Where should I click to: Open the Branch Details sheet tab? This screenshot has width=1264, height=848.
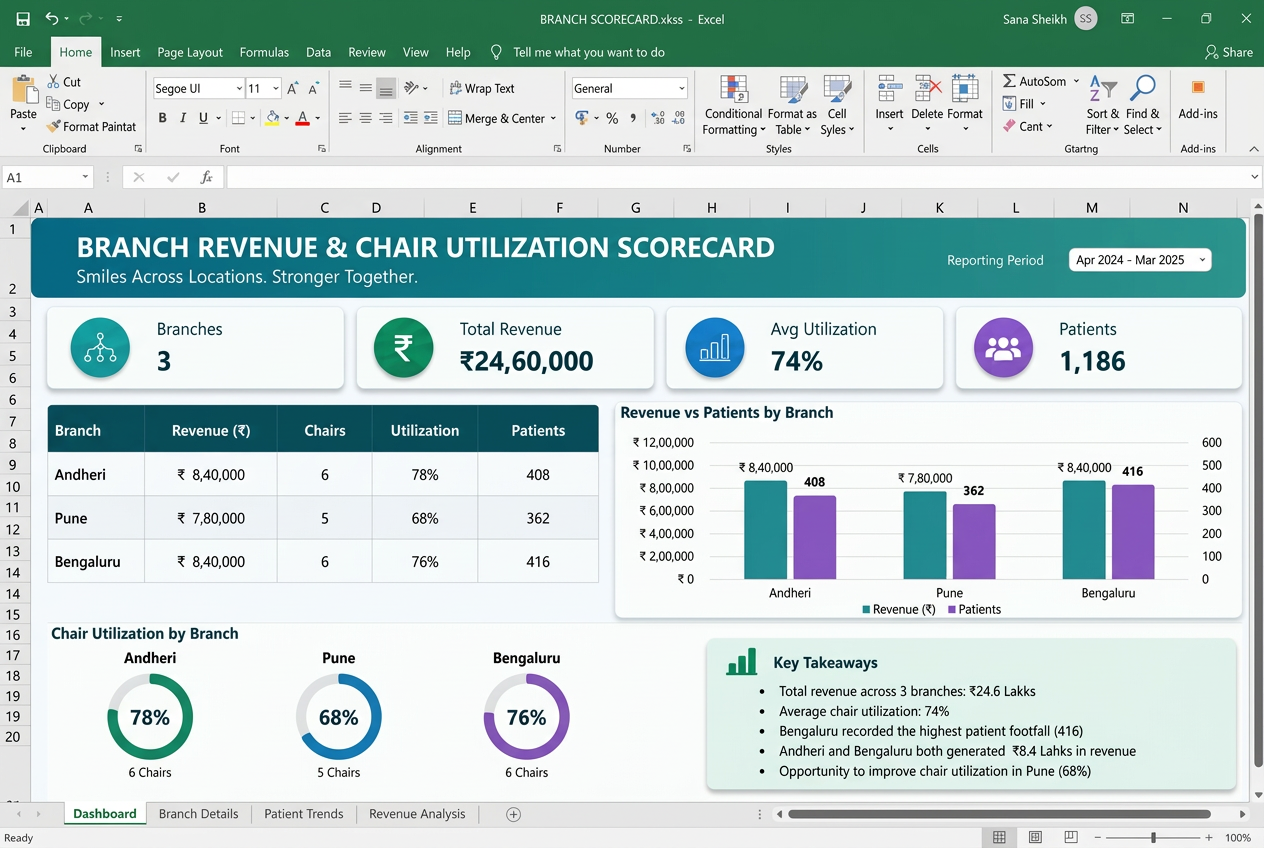[198, 814]
